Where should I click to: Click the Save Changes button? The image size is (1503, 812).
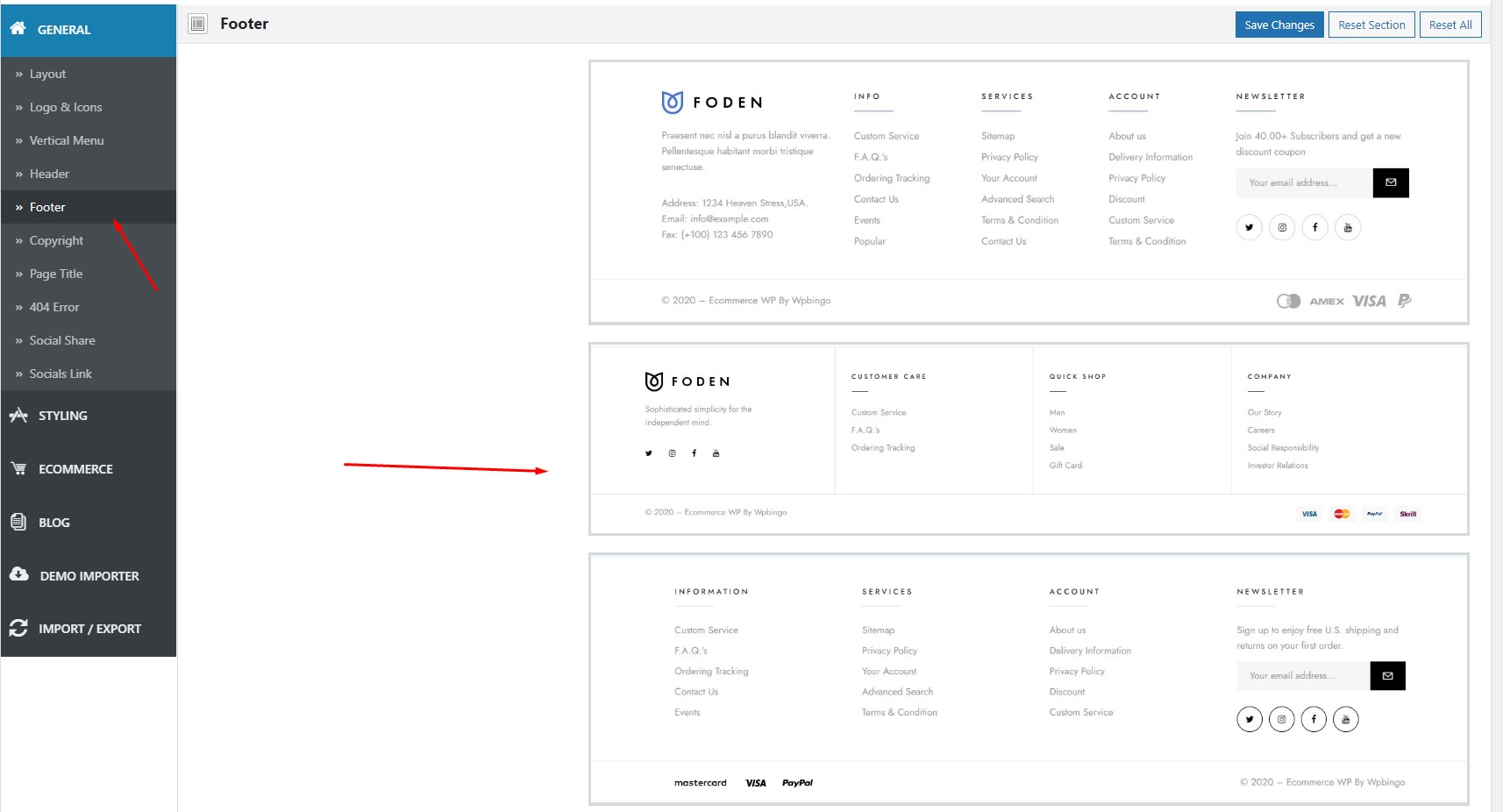pyautogui.click(x=1279, y=25)
